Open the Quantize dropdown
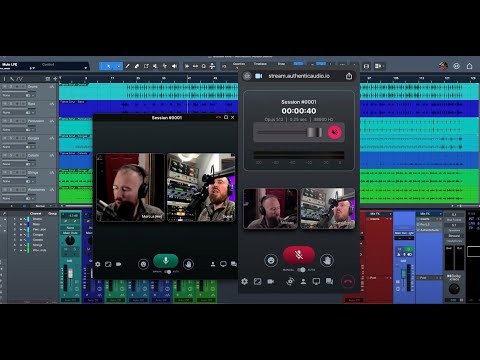The height and width of the screenshot is (360, 480). [239, 65]
